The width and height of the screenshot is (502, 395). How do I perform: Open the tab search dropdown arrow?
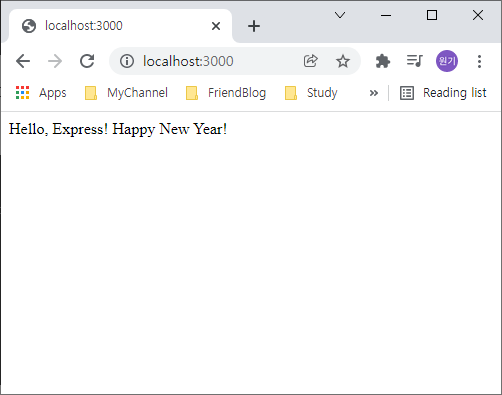[340, 15]
